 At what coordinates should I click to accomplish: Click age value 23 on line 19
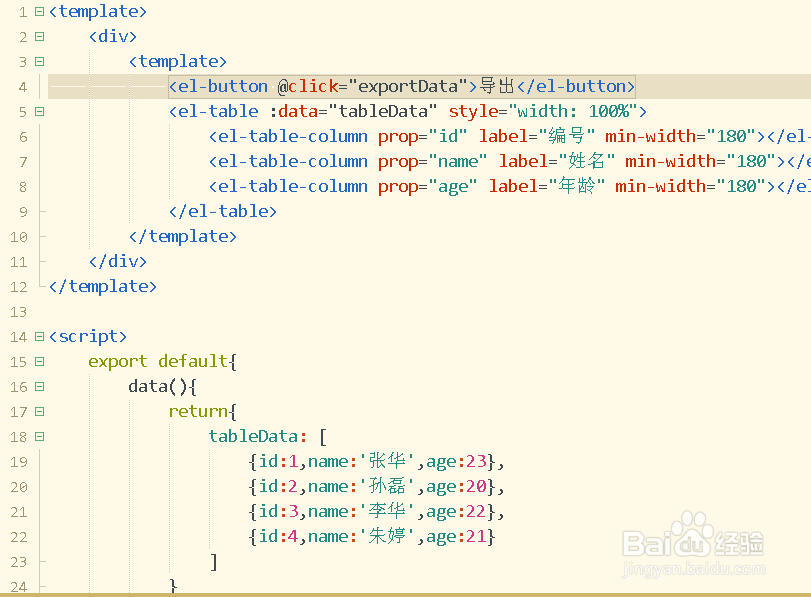(476, 461)
